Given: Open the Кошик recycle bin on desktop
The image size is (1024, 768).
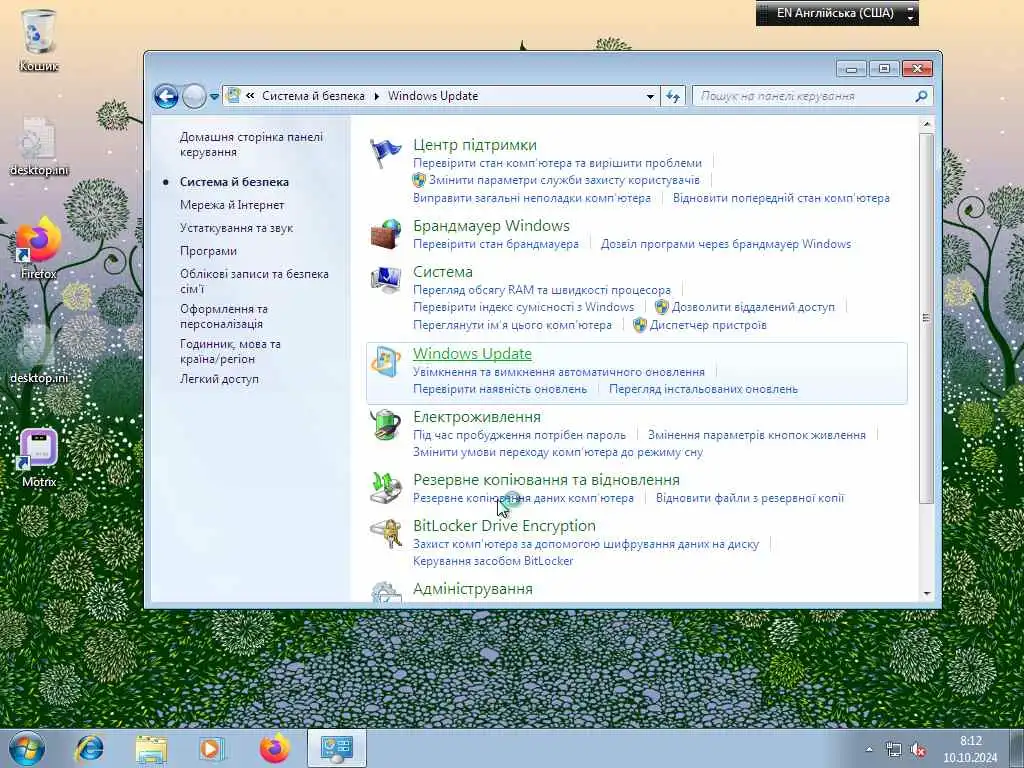Looking at the screenshot, I should point(39,39).
